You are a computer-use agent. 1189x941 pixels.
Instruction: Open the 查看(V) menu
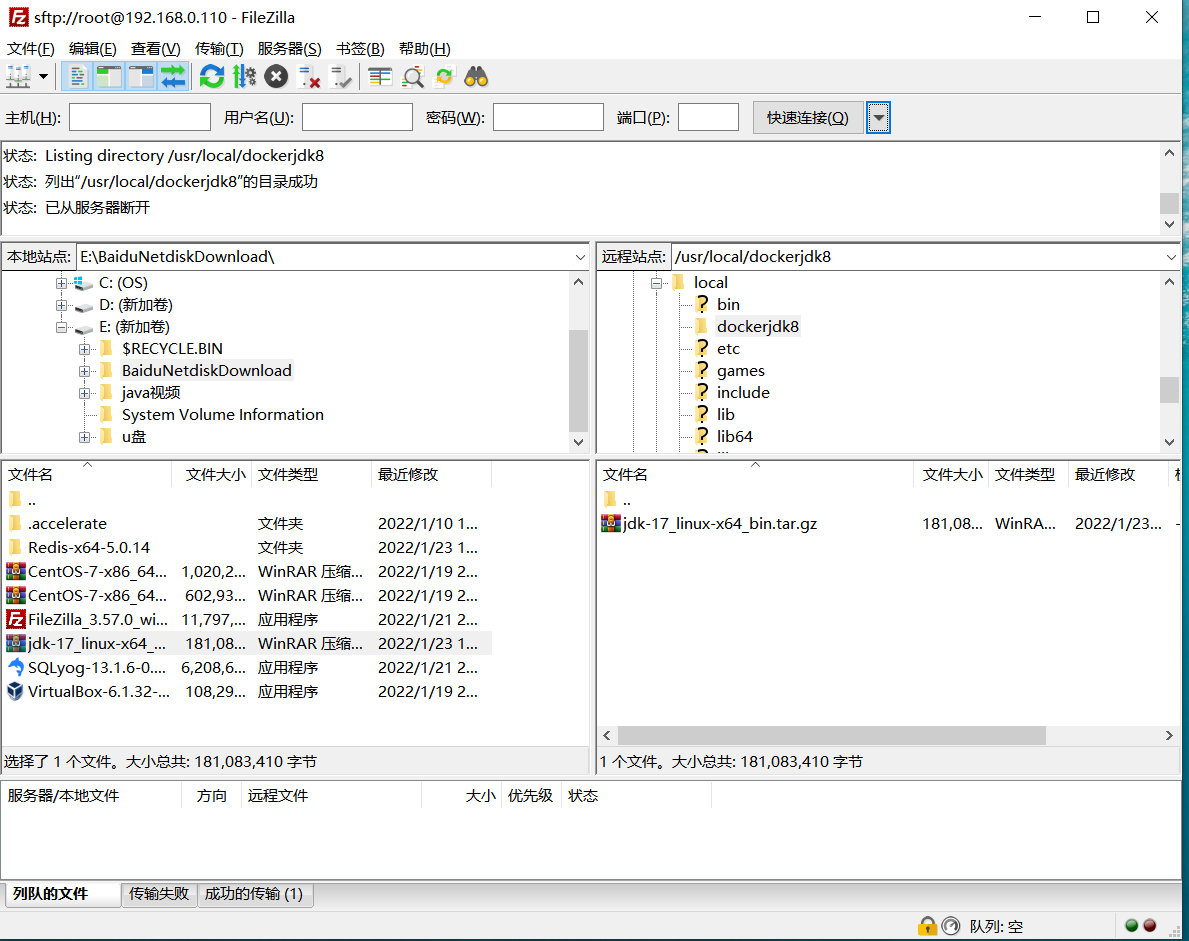pos(155,49)
